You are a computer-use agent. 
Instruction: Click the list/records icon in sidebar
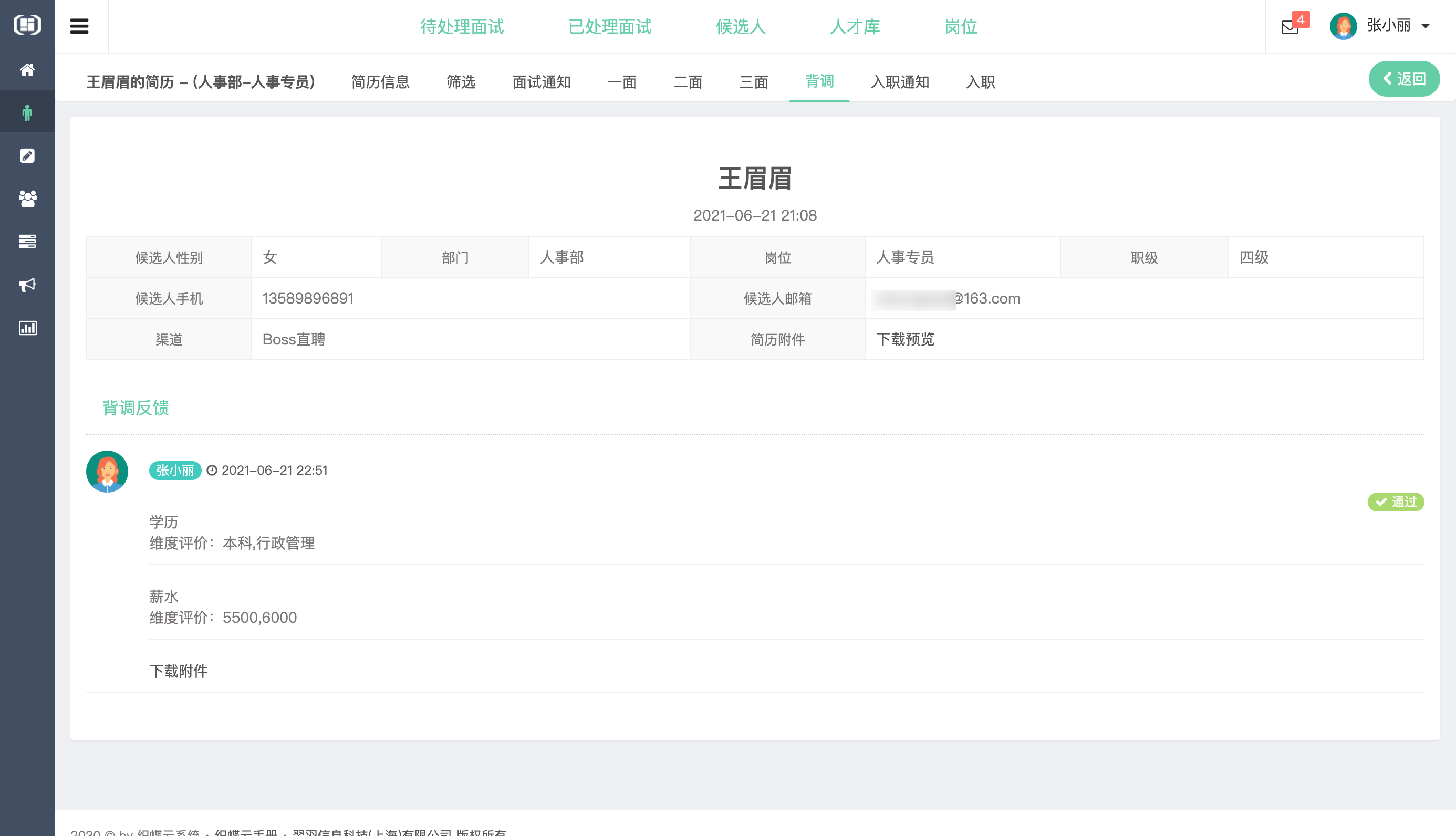[x=27, y=241]
